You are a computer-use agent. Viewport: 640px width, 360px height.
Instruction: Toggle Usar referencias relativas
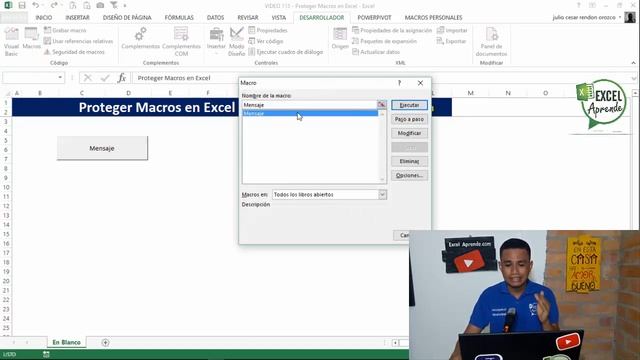pos(78,41)
